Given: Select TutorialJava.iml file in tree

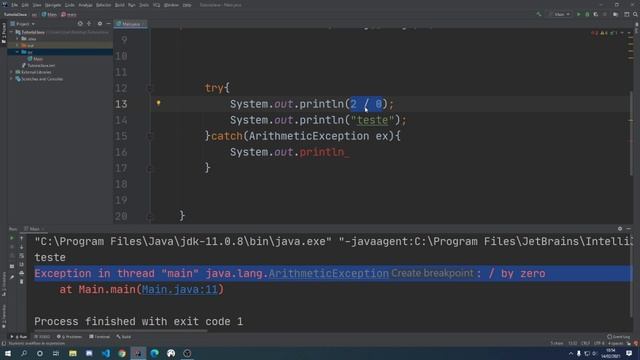Looking at the screenshot, I should (x=38, y=65).
